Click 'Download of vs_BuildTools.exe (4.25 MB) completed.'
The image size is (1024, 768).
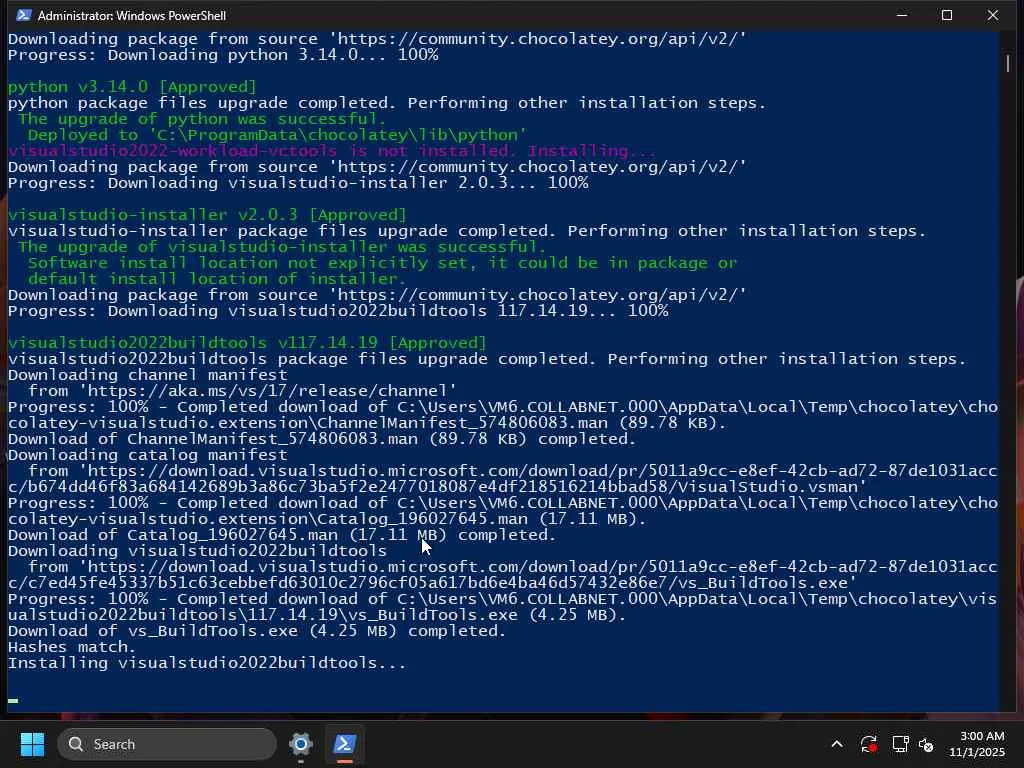click(257, 631)
